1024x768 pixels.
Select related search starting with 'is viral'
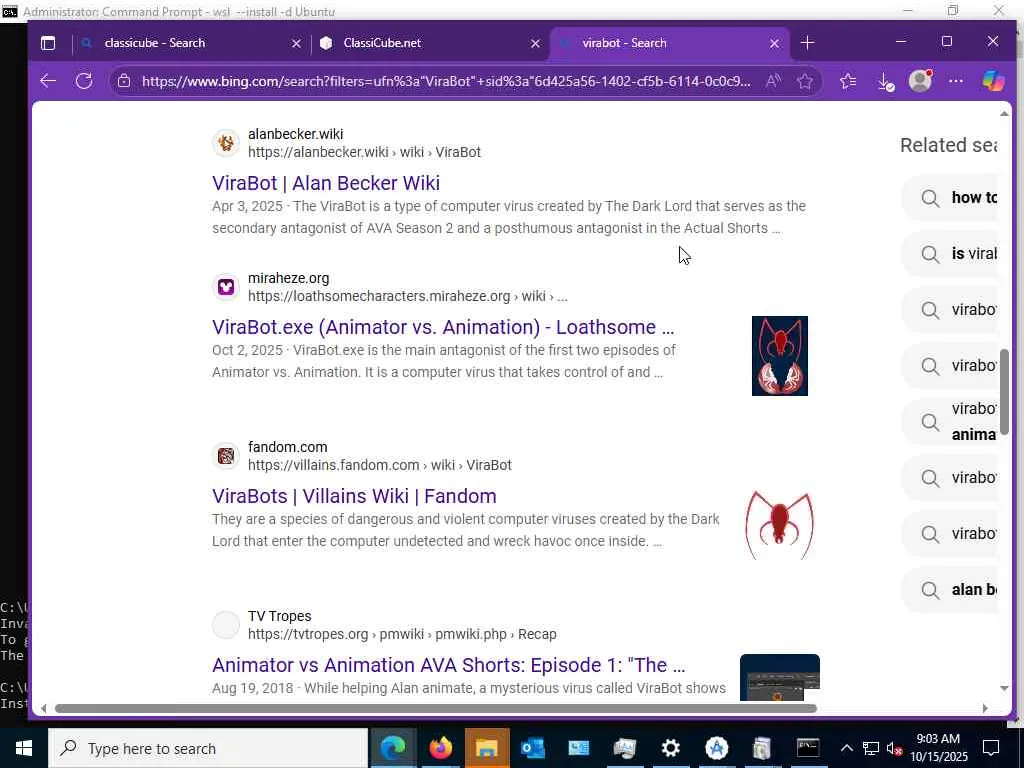click(x=950, y=253)
